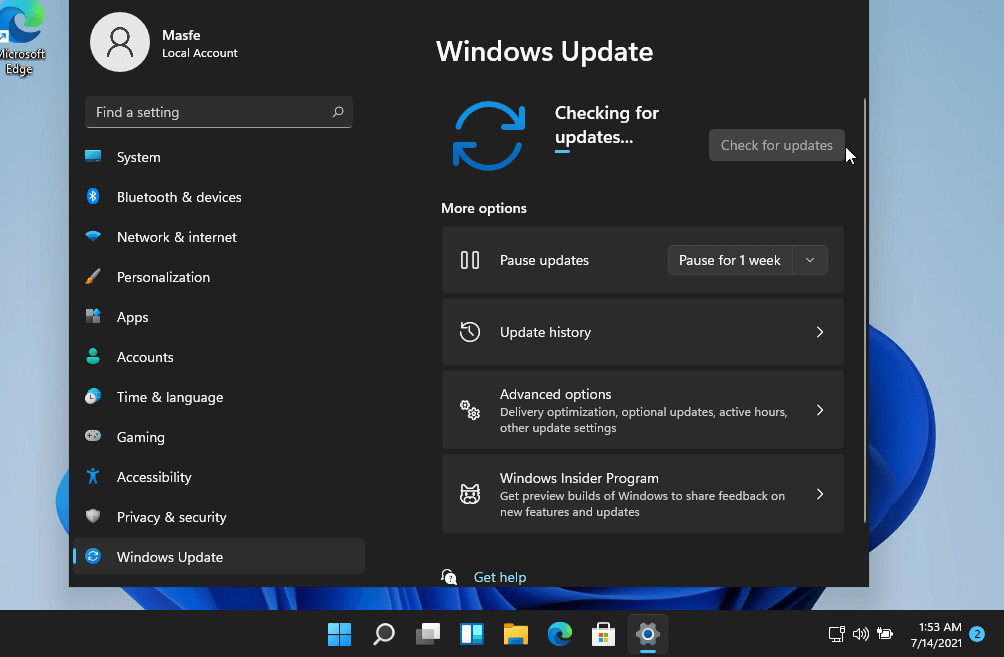The width and height of the screenshot is (1004, 657).
Task: Click the Find a setting search box
Action: tap(218, 112)
